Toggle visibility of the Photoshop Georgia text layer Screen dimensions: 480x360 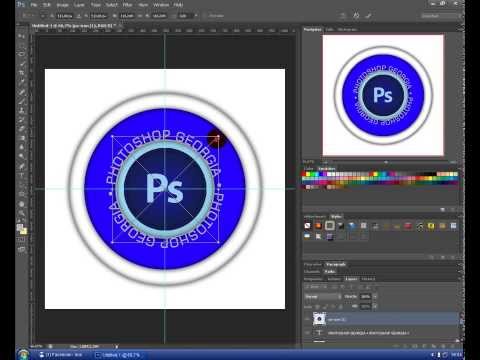(x=308, y=333)
